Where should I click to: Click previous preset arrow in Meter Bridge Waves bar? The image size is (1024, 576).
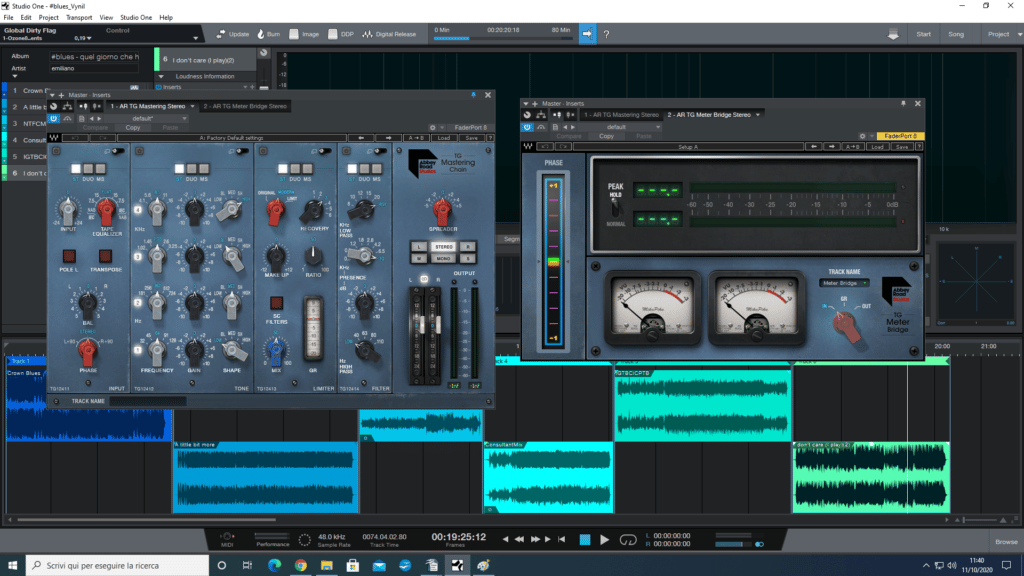(814, 146)
